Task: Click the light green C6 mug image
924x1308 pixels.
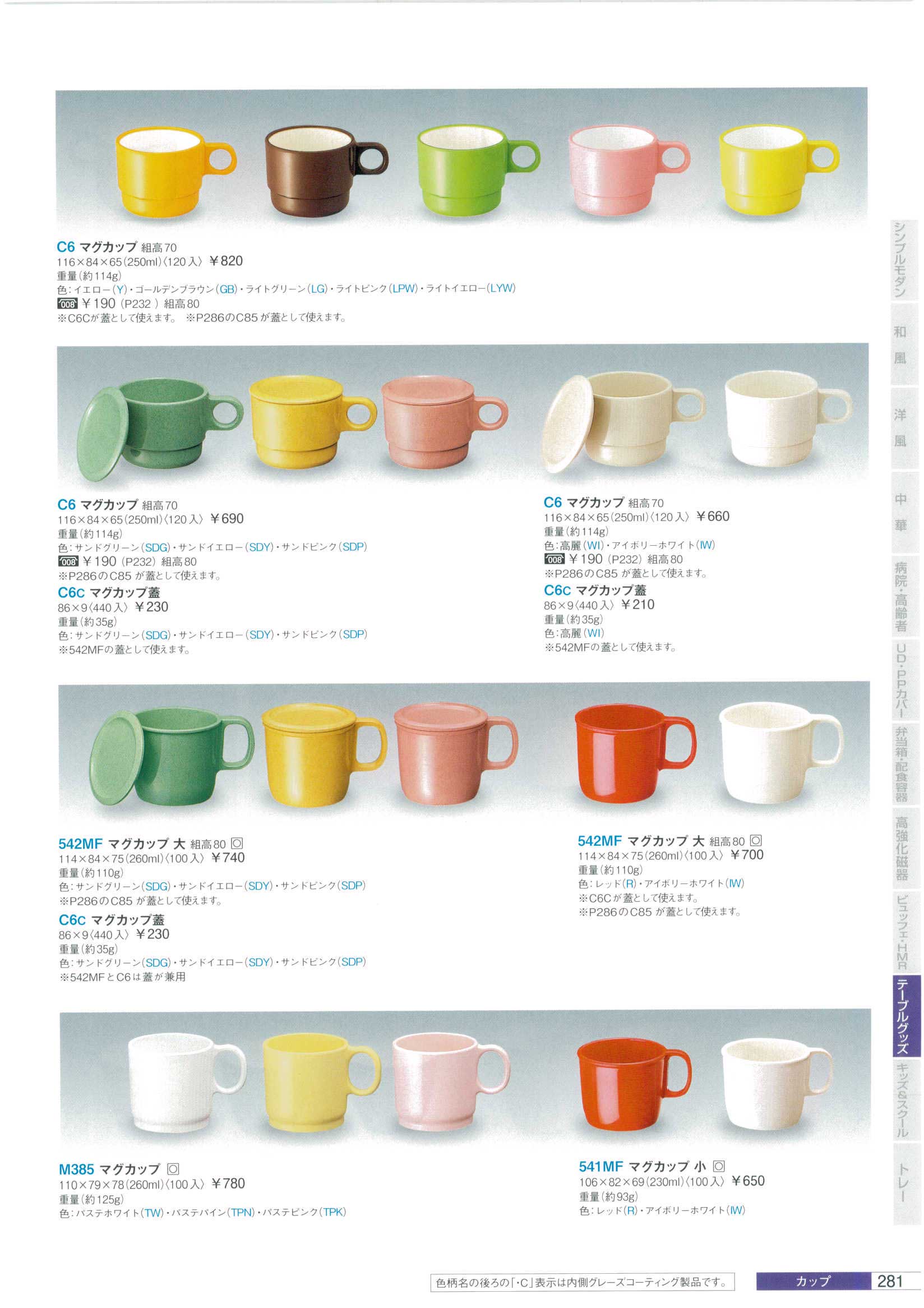Action: pyautogui.click(x=478, y=171)
